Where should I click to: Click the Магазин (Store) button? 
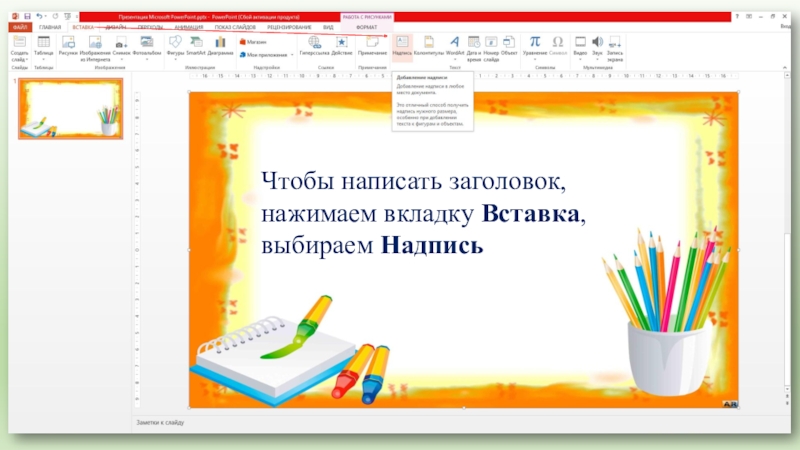254,42
